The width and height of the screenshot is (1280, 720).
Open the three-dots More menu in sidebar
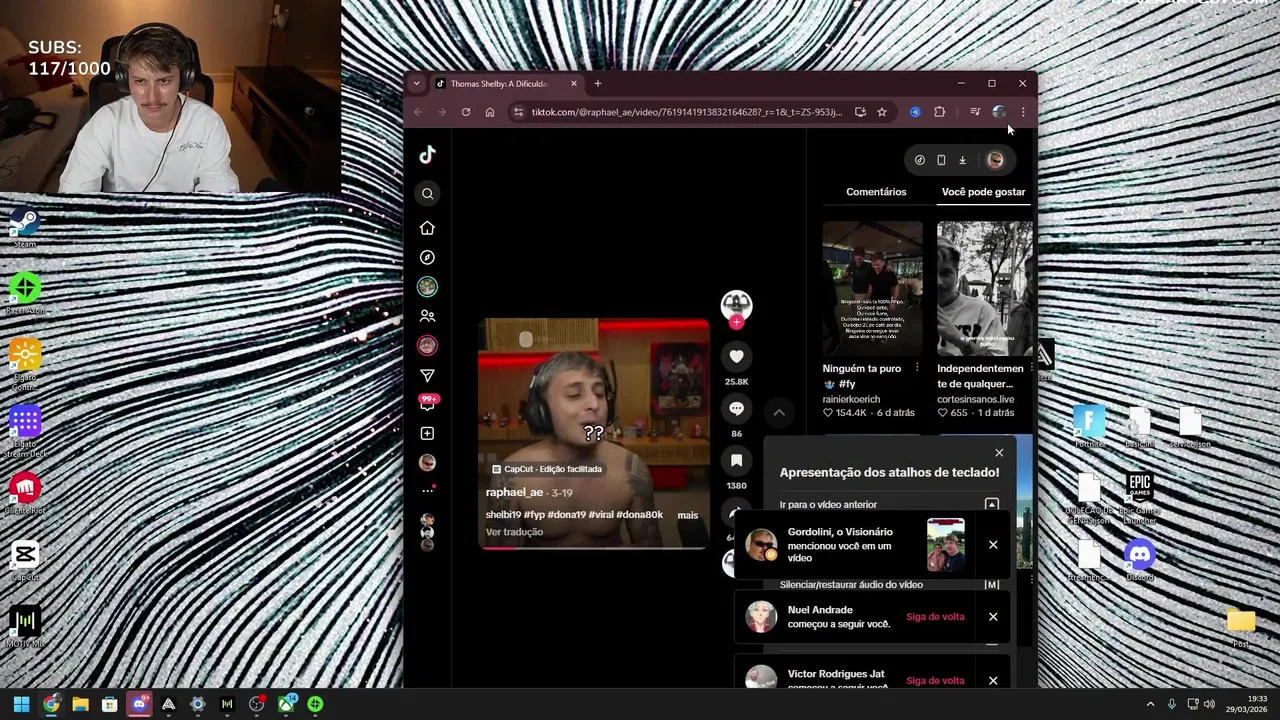click(x=427, y=490)
